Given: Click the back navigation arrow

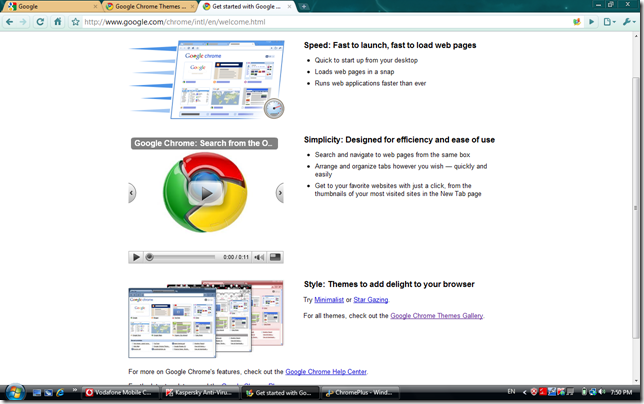Looking at the screenshot, I should click(9, 22).
